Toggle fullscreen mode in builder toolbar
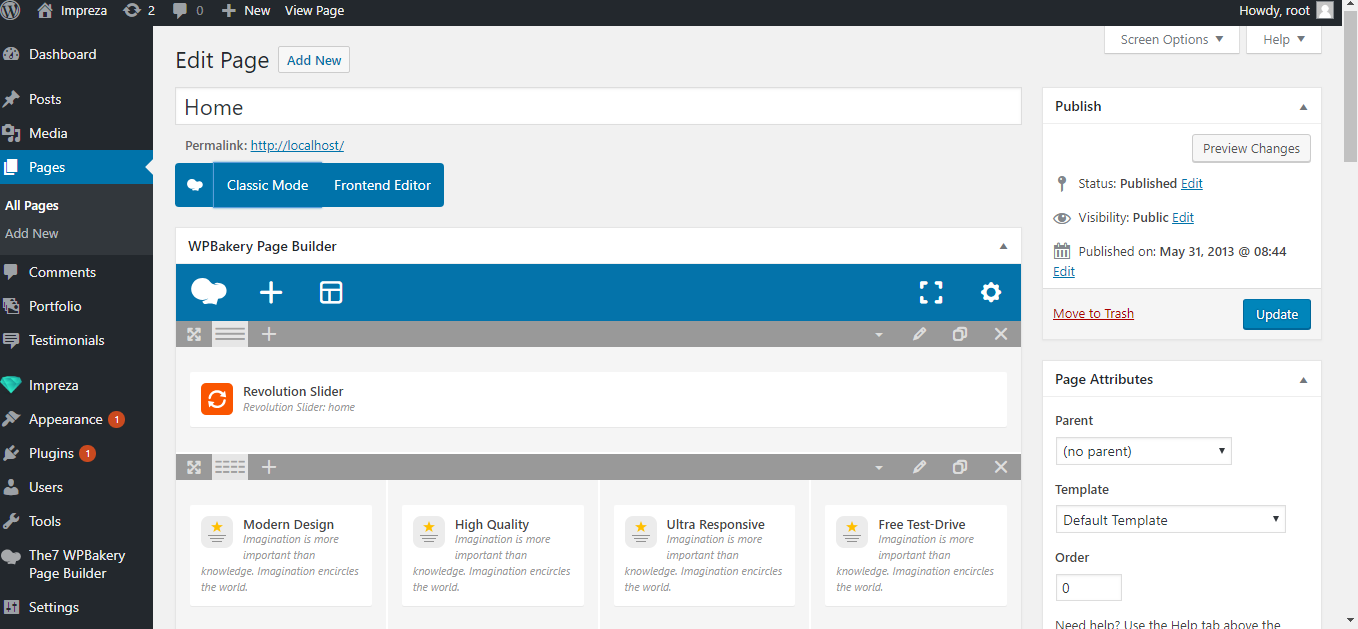This screenshot has height=629, width=1358. [931, 292]
